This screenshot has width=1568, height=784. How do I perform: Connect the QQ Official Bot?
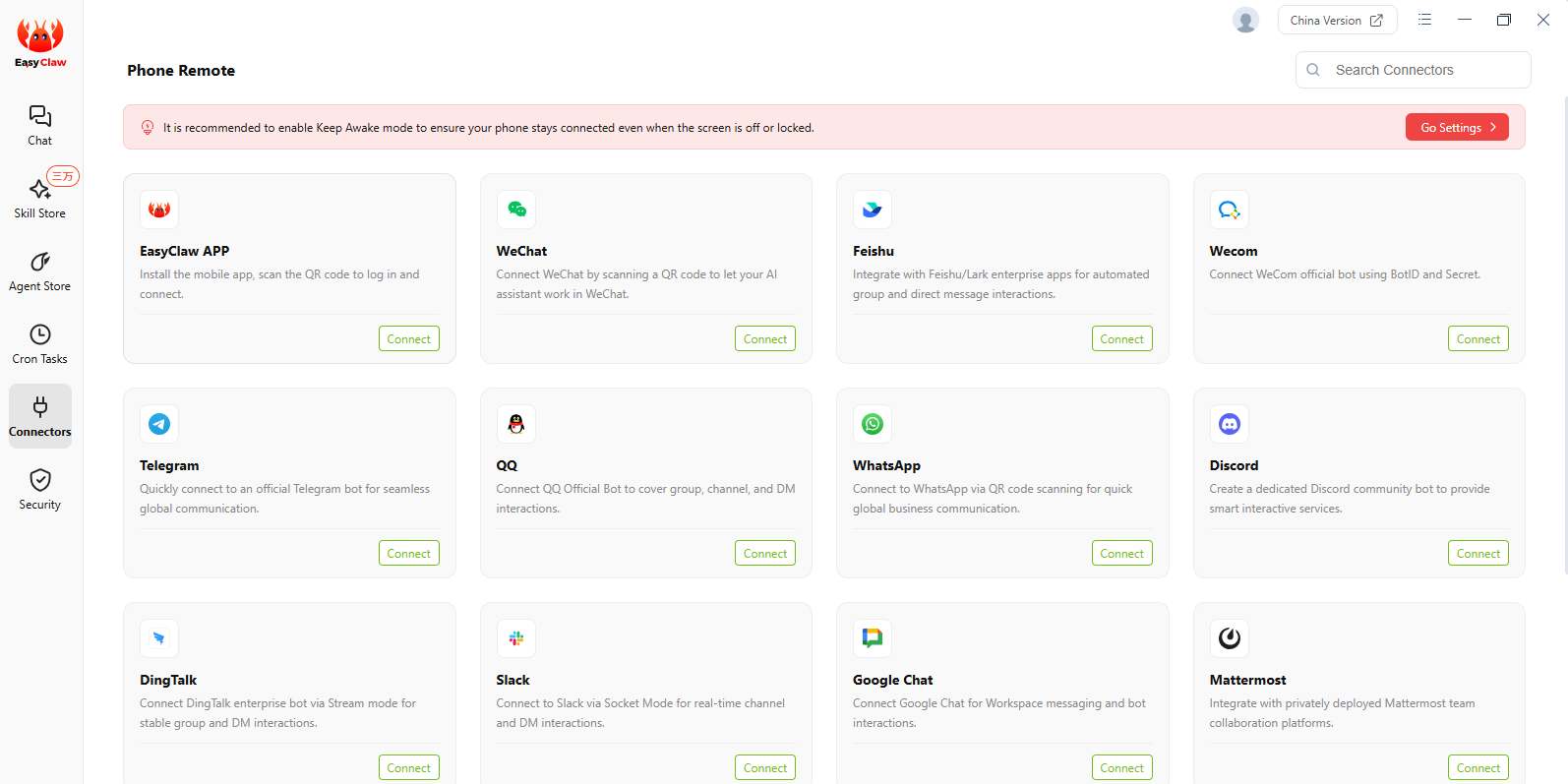click(764, 554)
